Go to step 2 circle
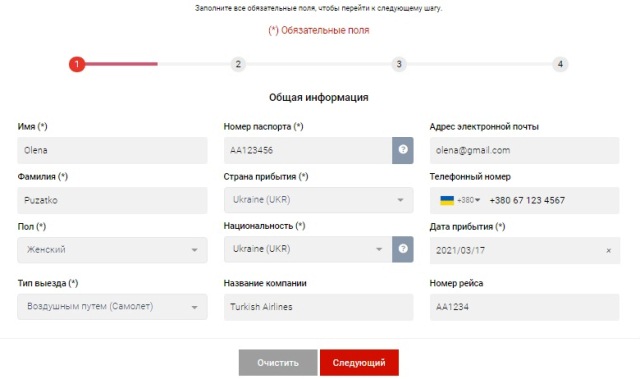The height and width of the screenshot is (379, 640). 238,64
